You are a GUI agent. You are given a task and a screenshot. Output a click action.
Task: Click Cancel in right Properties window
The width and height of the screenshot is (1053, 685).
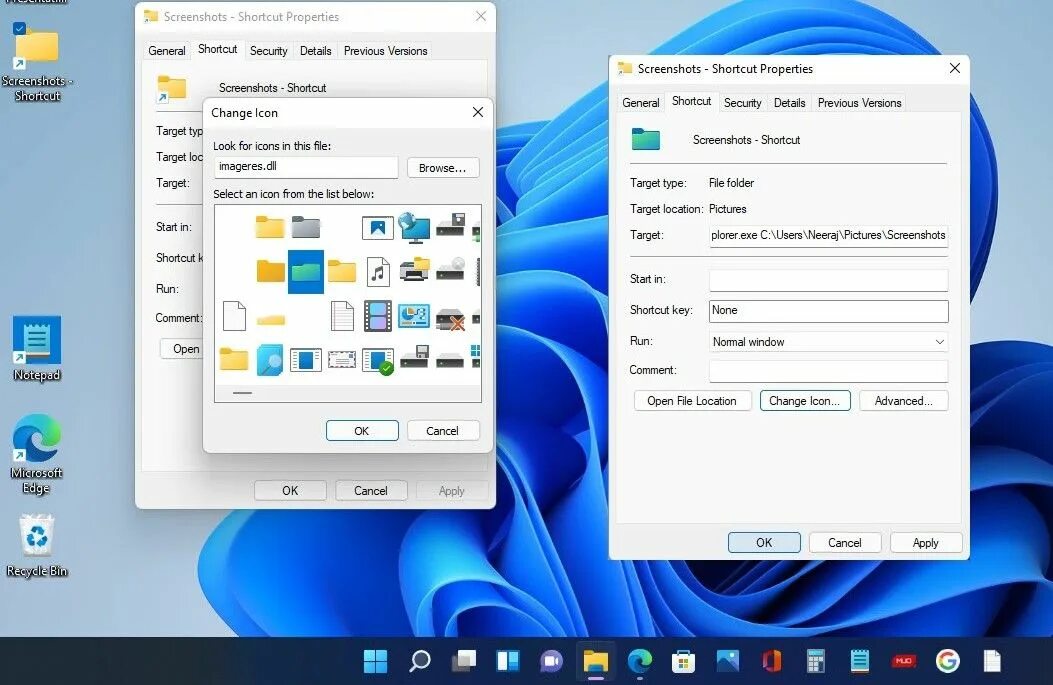click(845, 543)
